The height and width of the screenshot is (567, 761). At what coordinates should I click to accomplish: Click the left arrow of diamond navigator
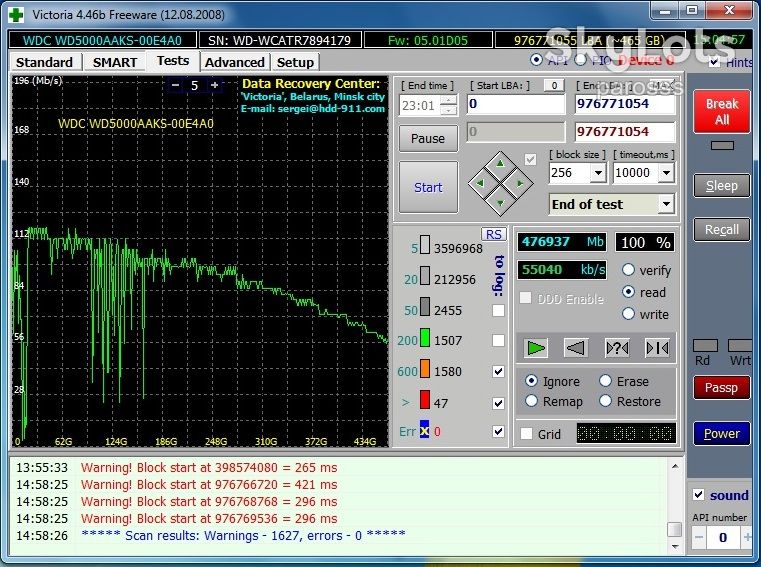480,183
